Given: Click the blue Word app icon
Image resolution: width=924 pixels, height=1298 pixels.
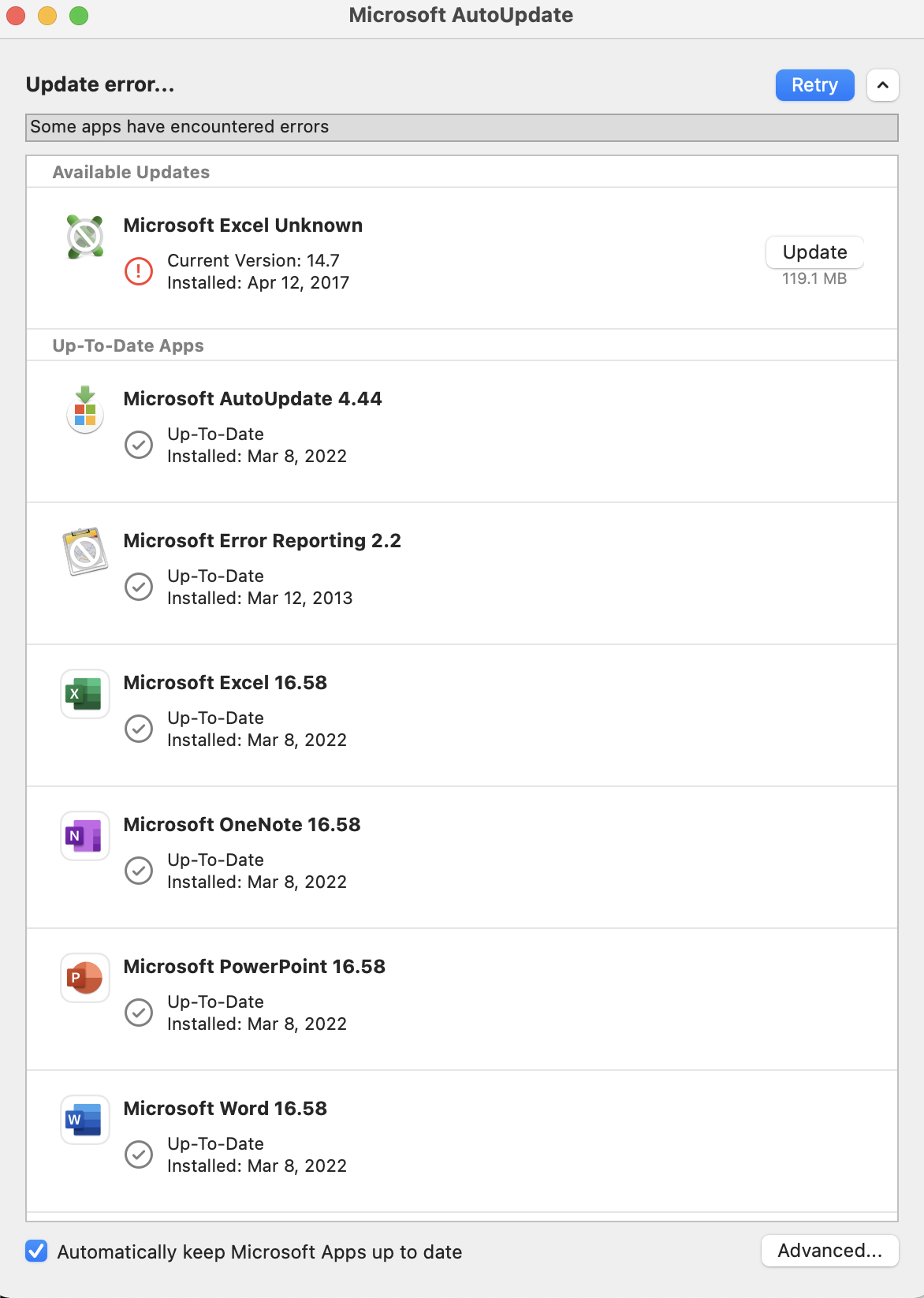Looking at the screenshot, I should coord(85,1120).
